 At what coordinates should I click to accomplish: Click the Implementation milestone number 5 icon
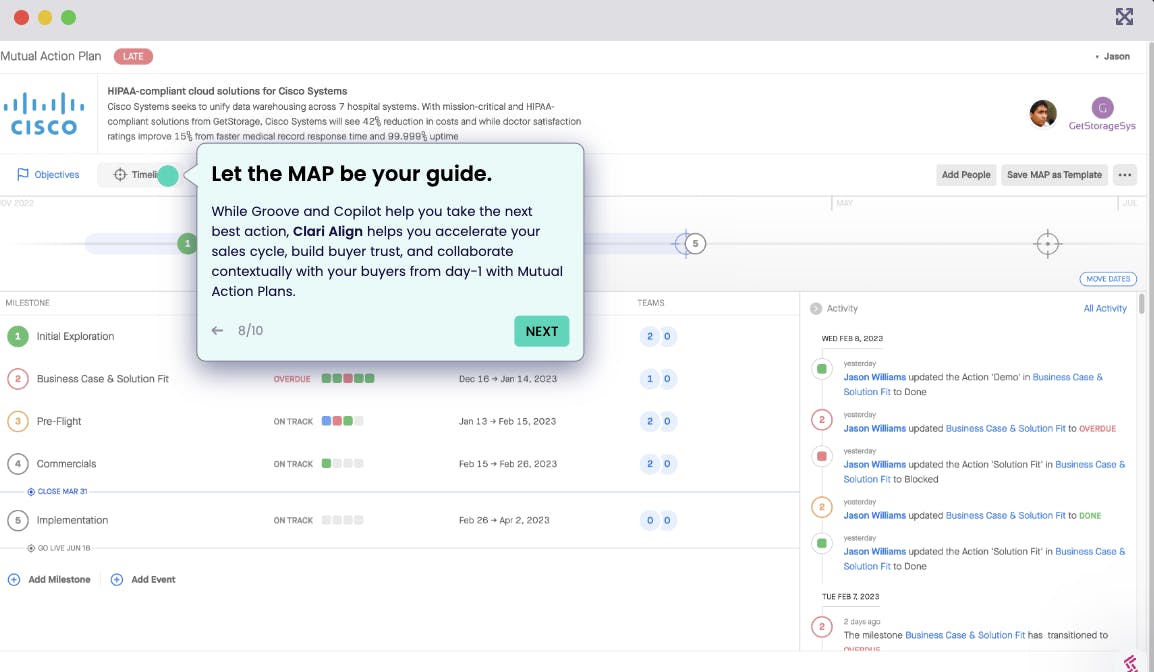coord(18,520)
